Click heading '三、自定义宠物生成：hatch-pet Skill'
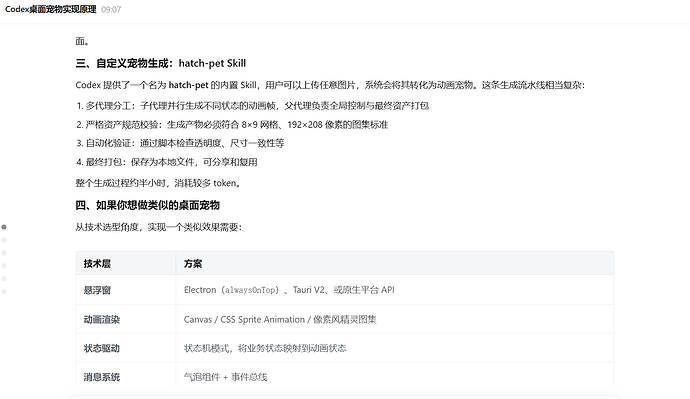This screenshot has width=690, height=399. (x=161, y=63)
